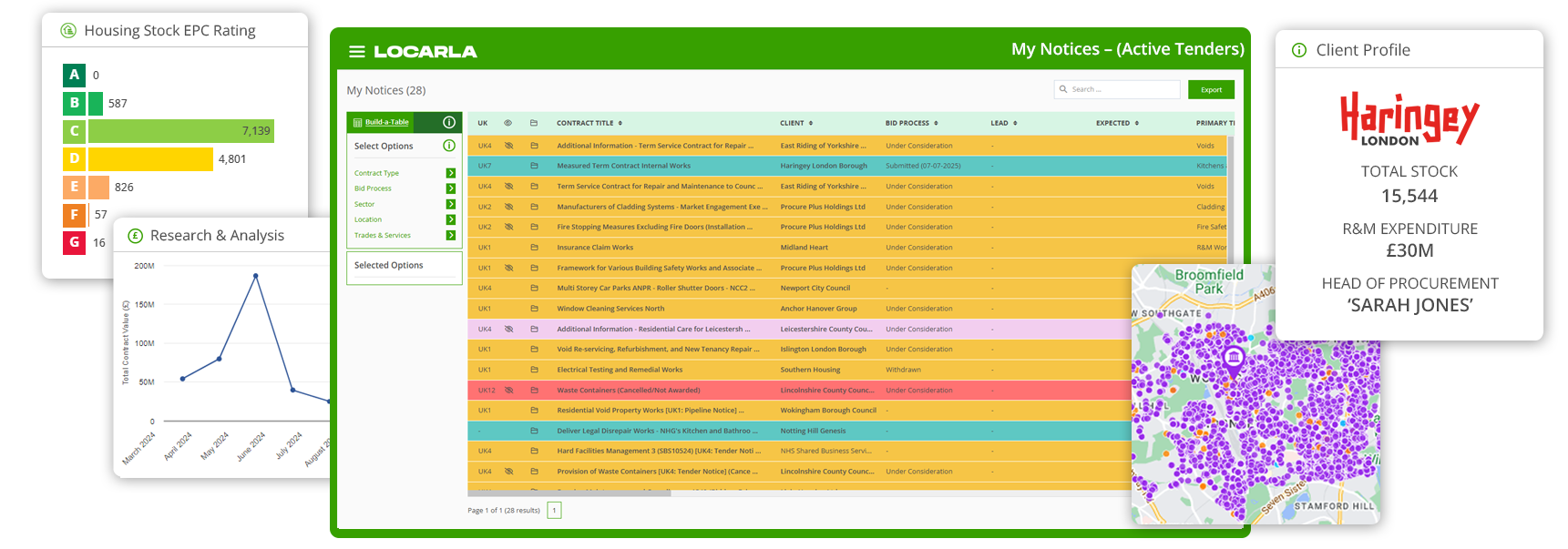Toggle visibility for Term Service Contract for Repair and Maintenance
The width and height of the screenshot is (1568, 549).
pyautogui.click(x=509, y=187)
